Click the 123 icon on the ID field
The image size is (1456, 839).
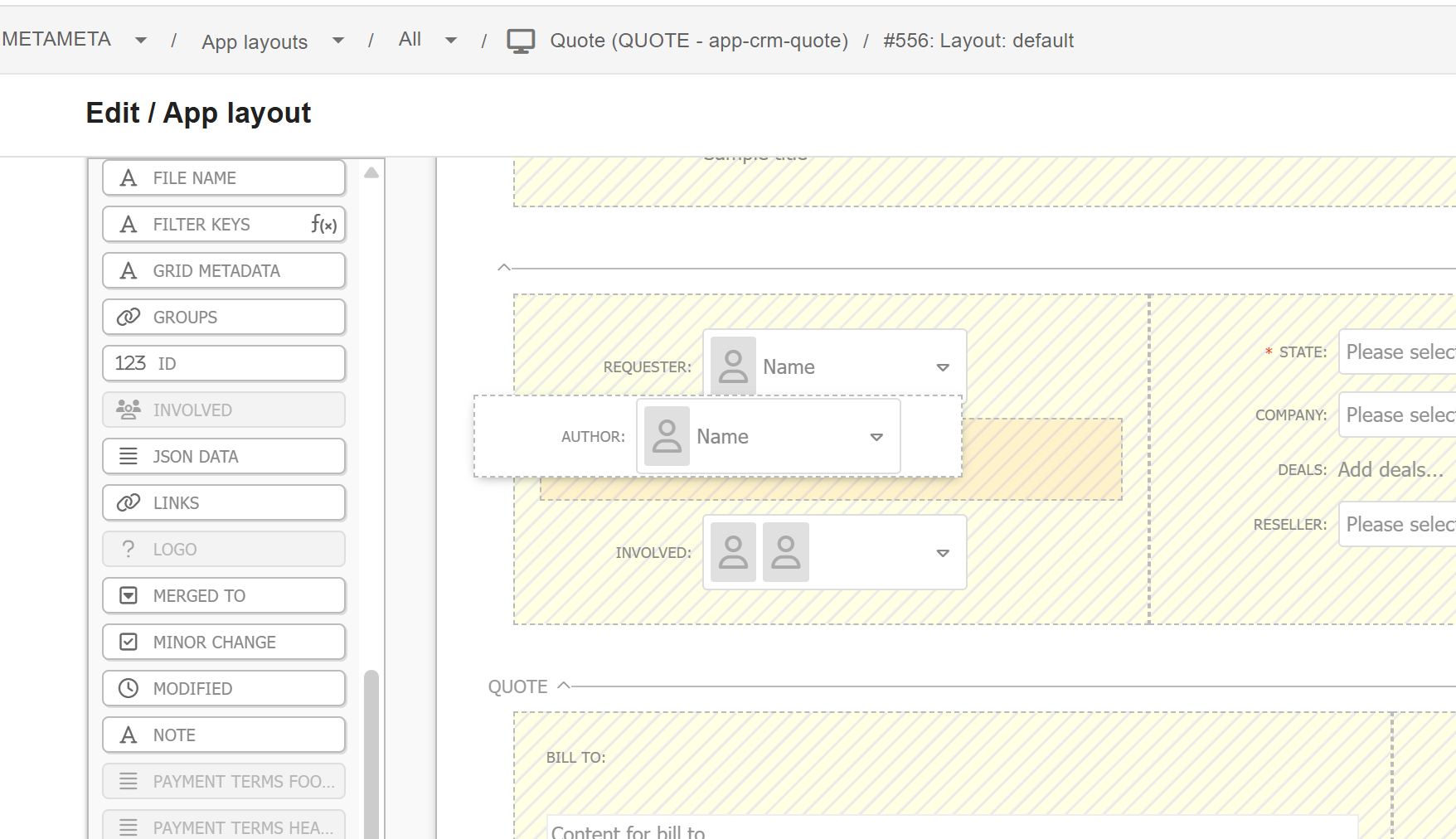point(132,363)
